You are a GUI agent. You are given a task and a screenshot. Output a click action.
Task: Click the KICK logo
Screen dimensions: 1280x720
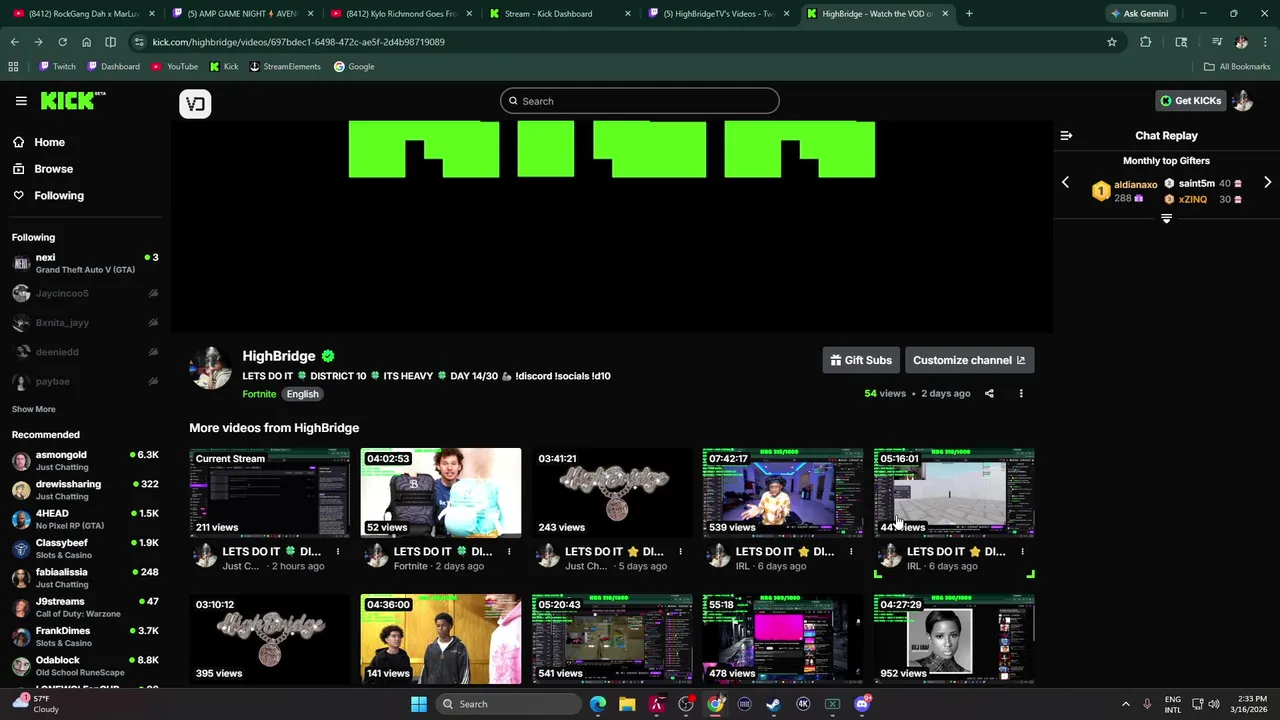[72, 100]
